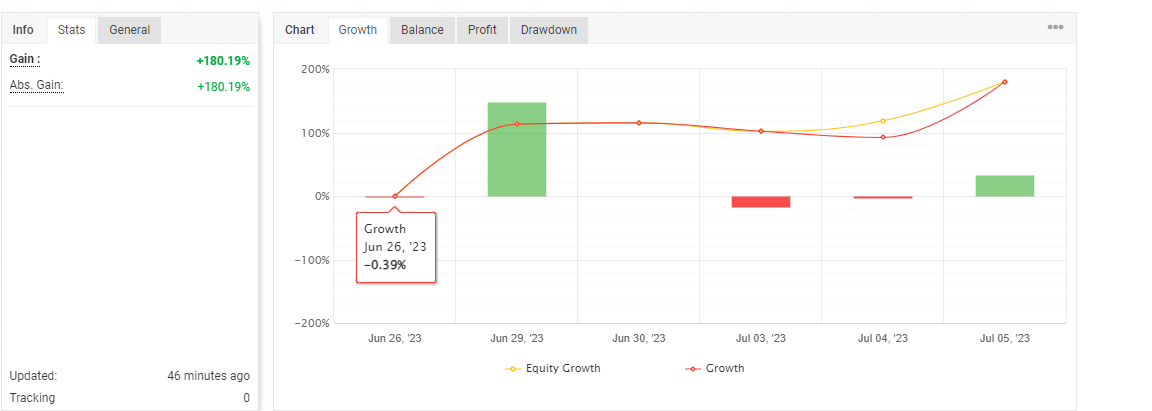This screenshot has width=1152, height=411.
Task: Click the Abs. Gain label link
Action: (37, 86)
